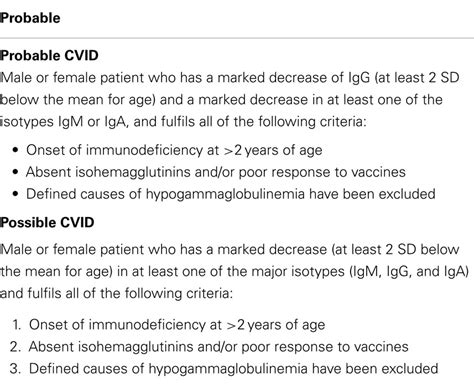The image size is (474, 388).
Task: Click numbered item 1 'Onset of immunodeficiency'
Action: coord(177,325)
